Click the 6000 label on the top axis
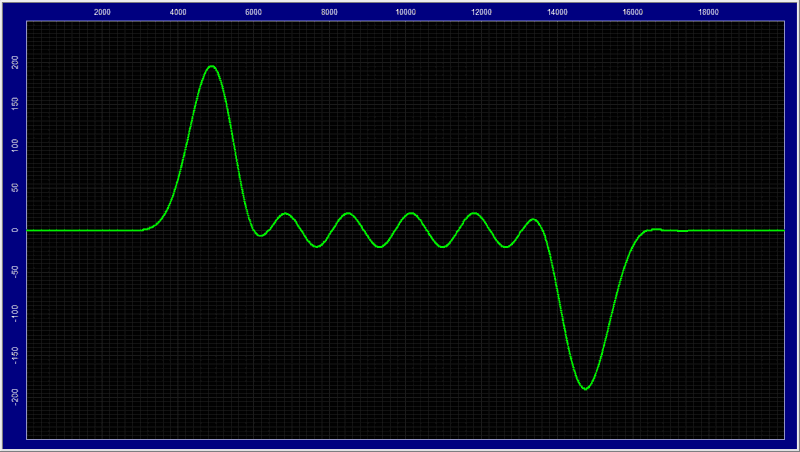800x452 pixels. [254, 12]
